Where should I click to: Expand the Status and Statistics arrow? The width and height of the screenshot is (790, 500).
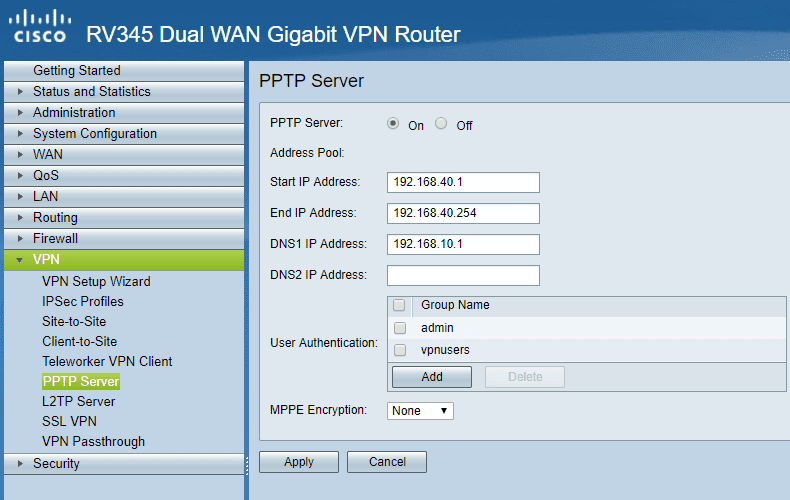click(x=20, y=92)
